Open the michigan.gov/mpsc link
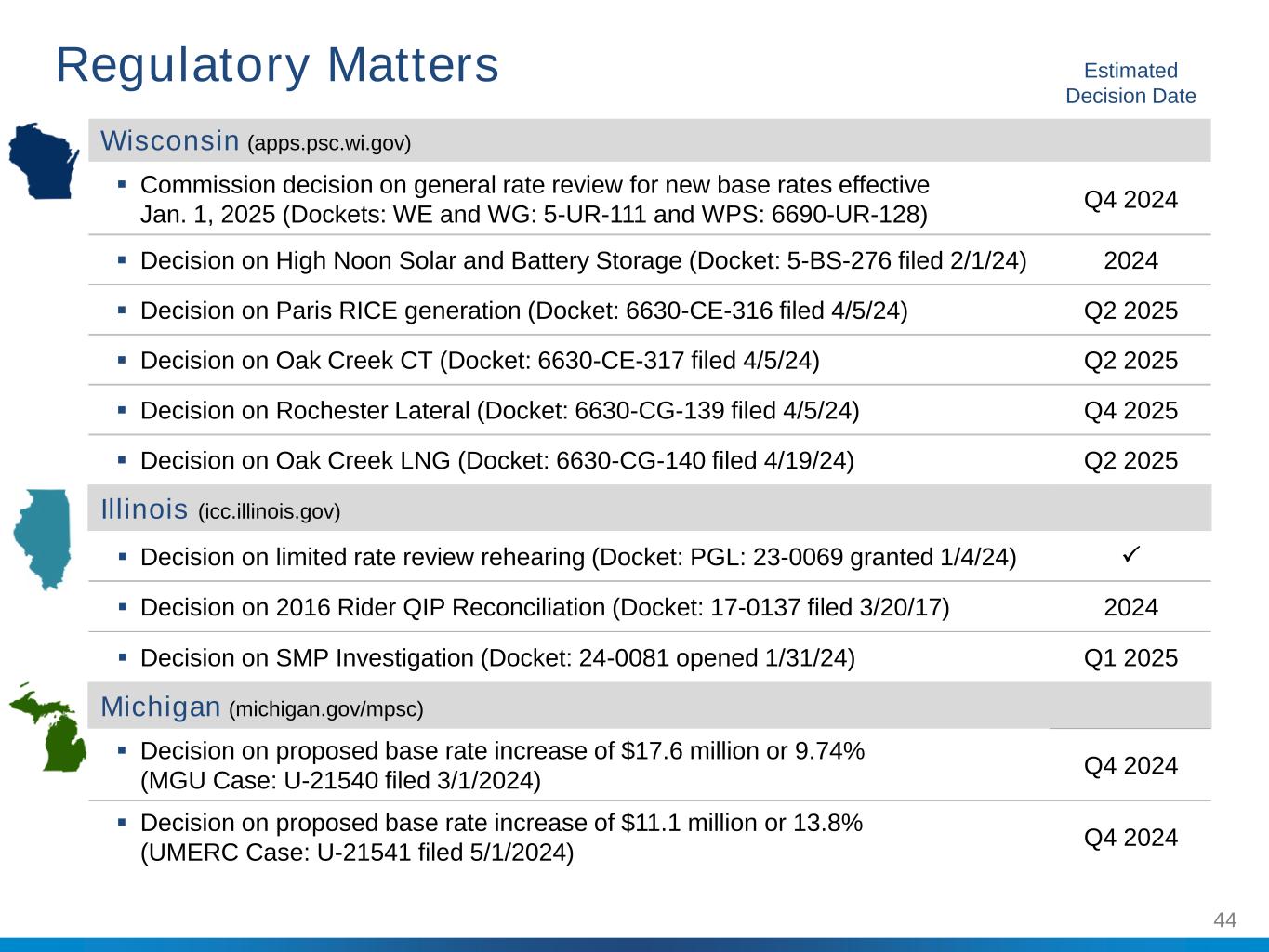1269x952 pixels. (326, 709)
